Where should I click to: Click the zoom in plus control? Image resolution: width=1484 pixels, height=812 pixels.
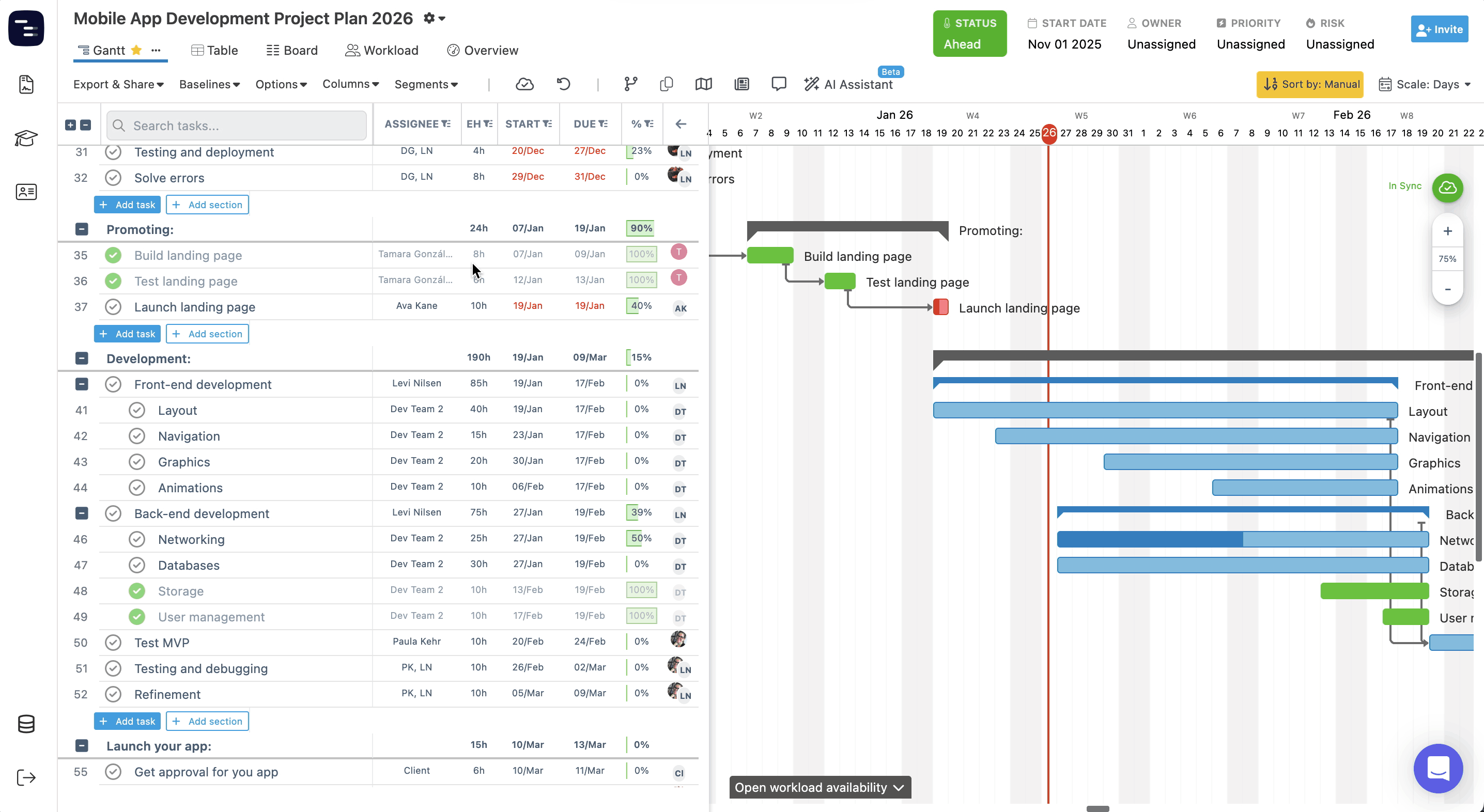(1447, 231)
